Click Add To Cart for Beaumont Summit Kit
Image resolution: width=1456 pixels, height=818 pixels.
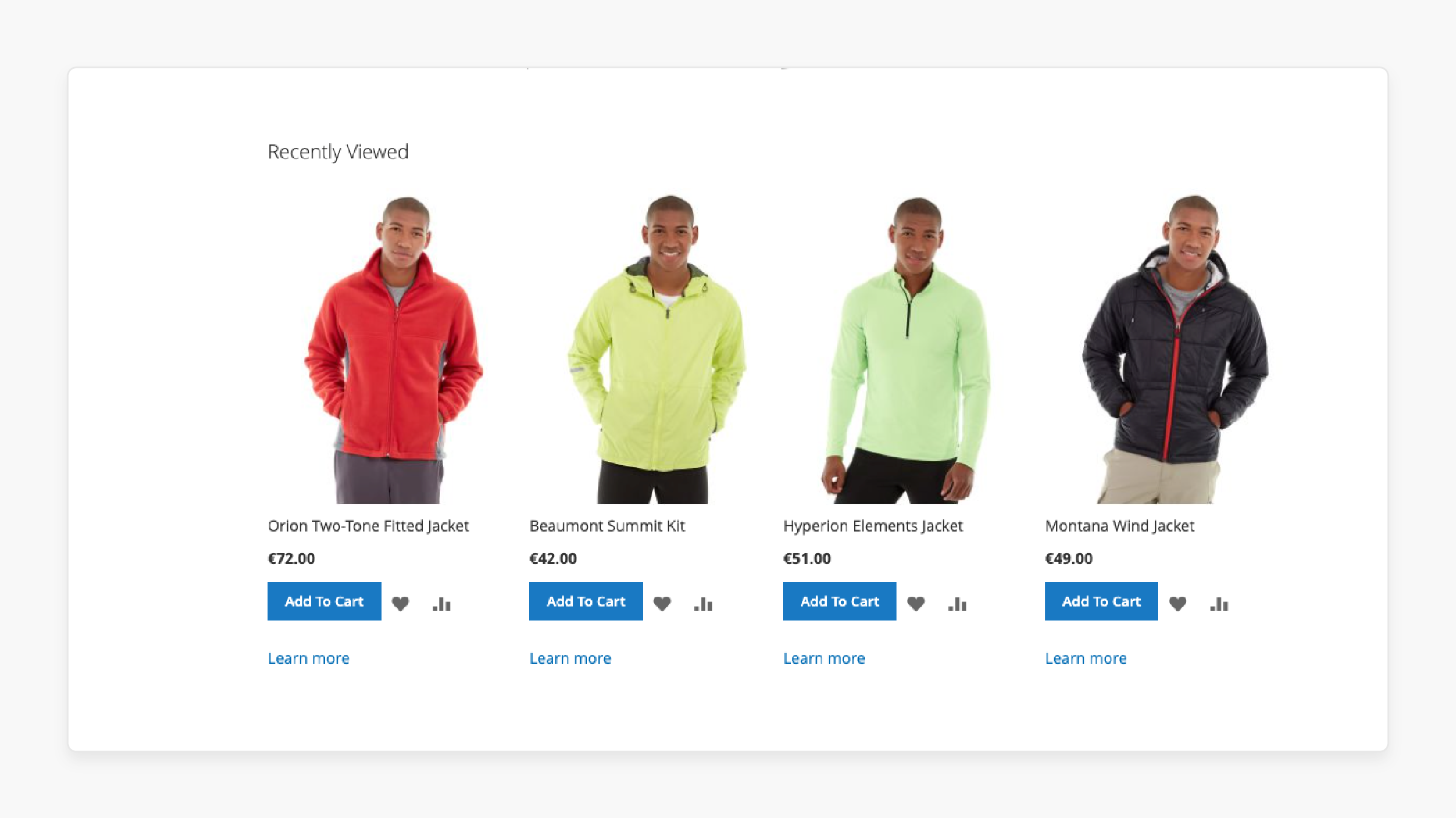586,601
